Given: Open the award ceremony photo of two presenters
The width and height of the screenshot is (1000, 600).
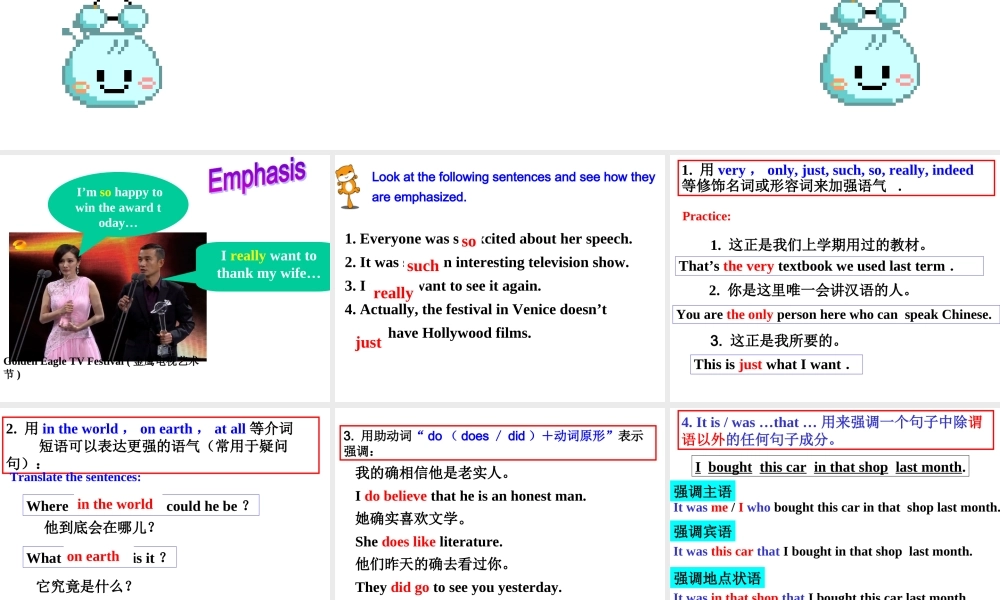Looking at the screenshot, I should (x=108, y=296).
